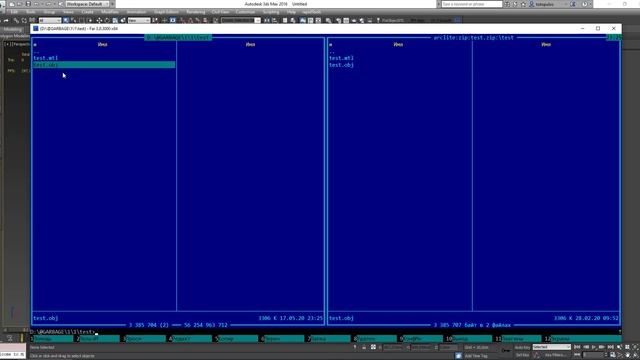640x360 pixels.
Task: Open the reference coordinate View dropdown
Action: [x=139, y=20]
